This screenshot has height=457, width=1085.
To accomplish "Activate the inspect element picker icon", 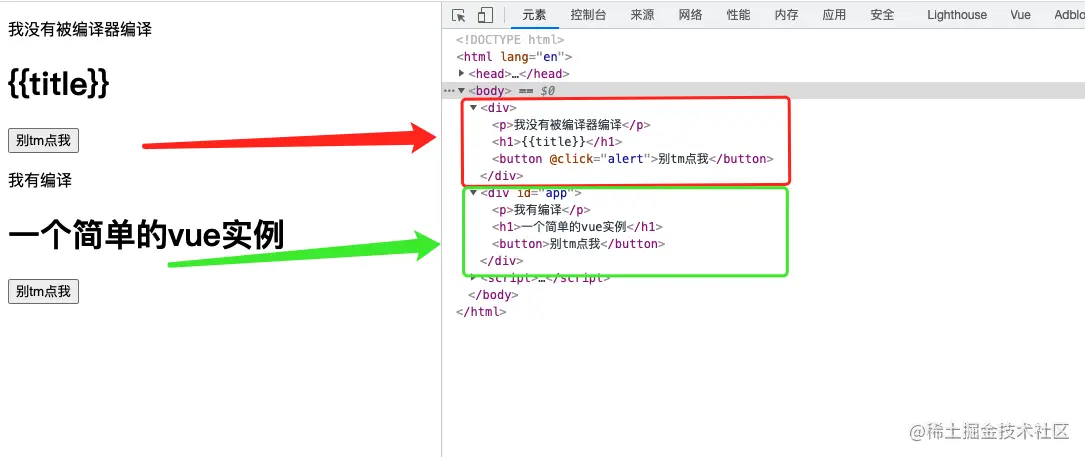I will (x=458, y=15).
